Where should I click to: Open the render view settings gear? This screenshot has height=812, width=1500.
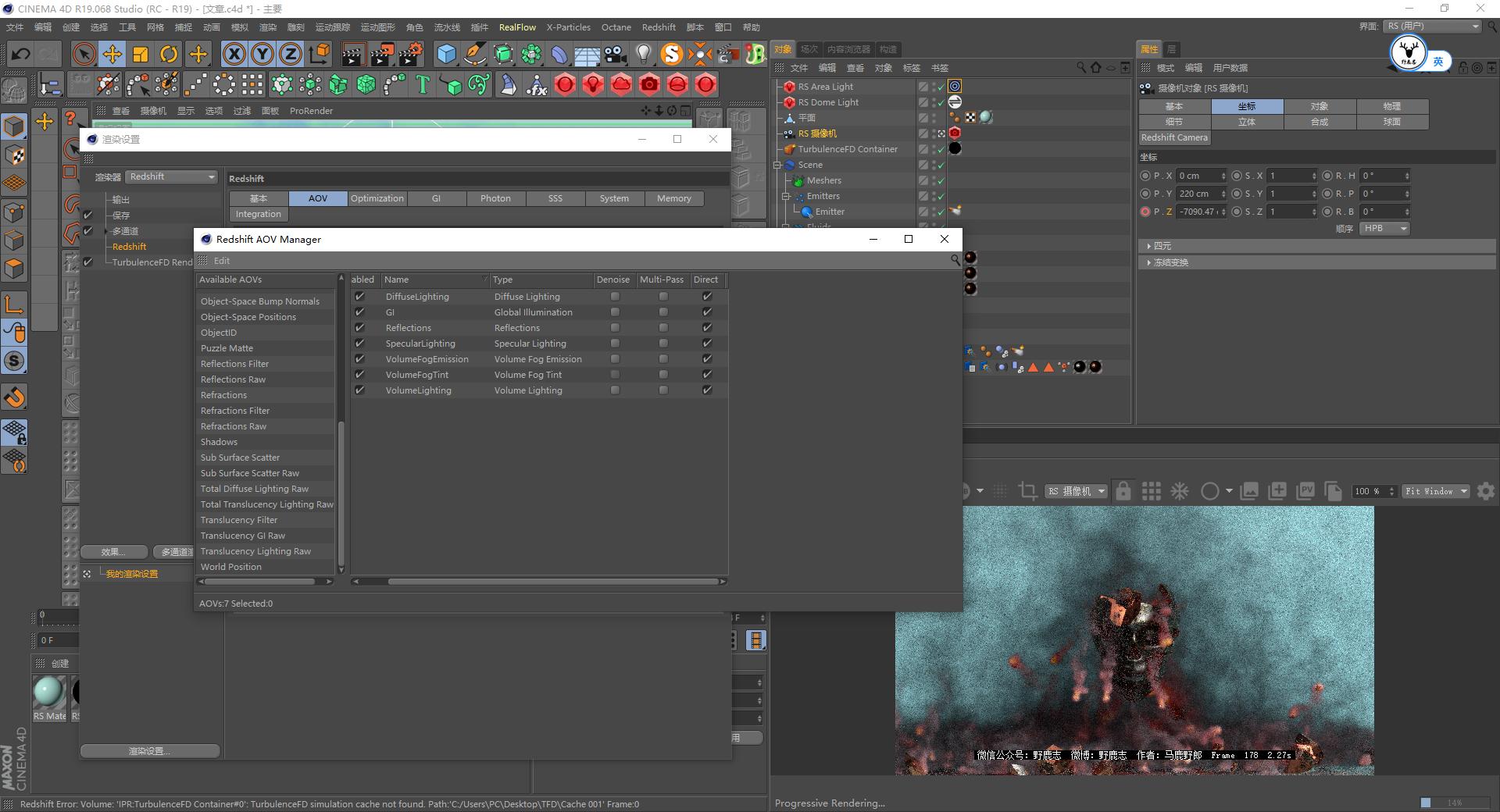point(1486,491)
